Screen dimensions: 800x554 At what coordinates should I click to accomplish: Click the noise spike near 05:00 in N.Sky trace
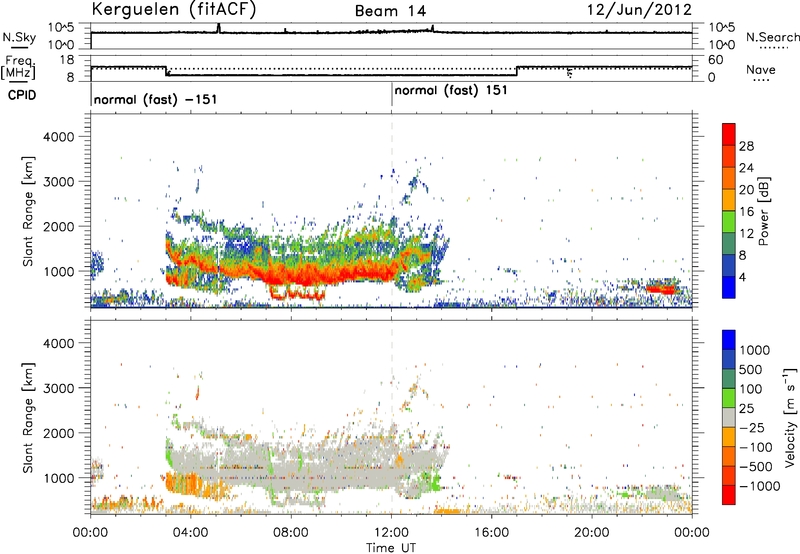(219, 28)
